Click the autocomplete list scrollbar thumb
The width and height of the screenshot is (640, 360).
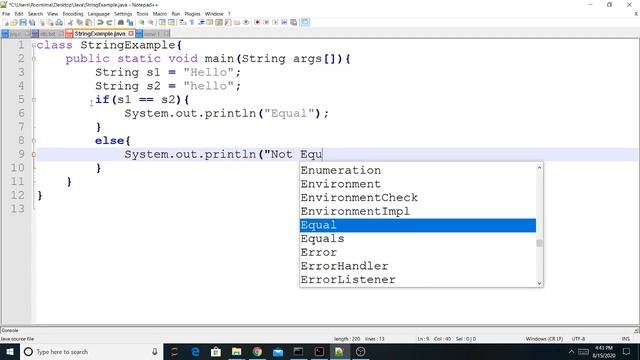tap(540, 243)
